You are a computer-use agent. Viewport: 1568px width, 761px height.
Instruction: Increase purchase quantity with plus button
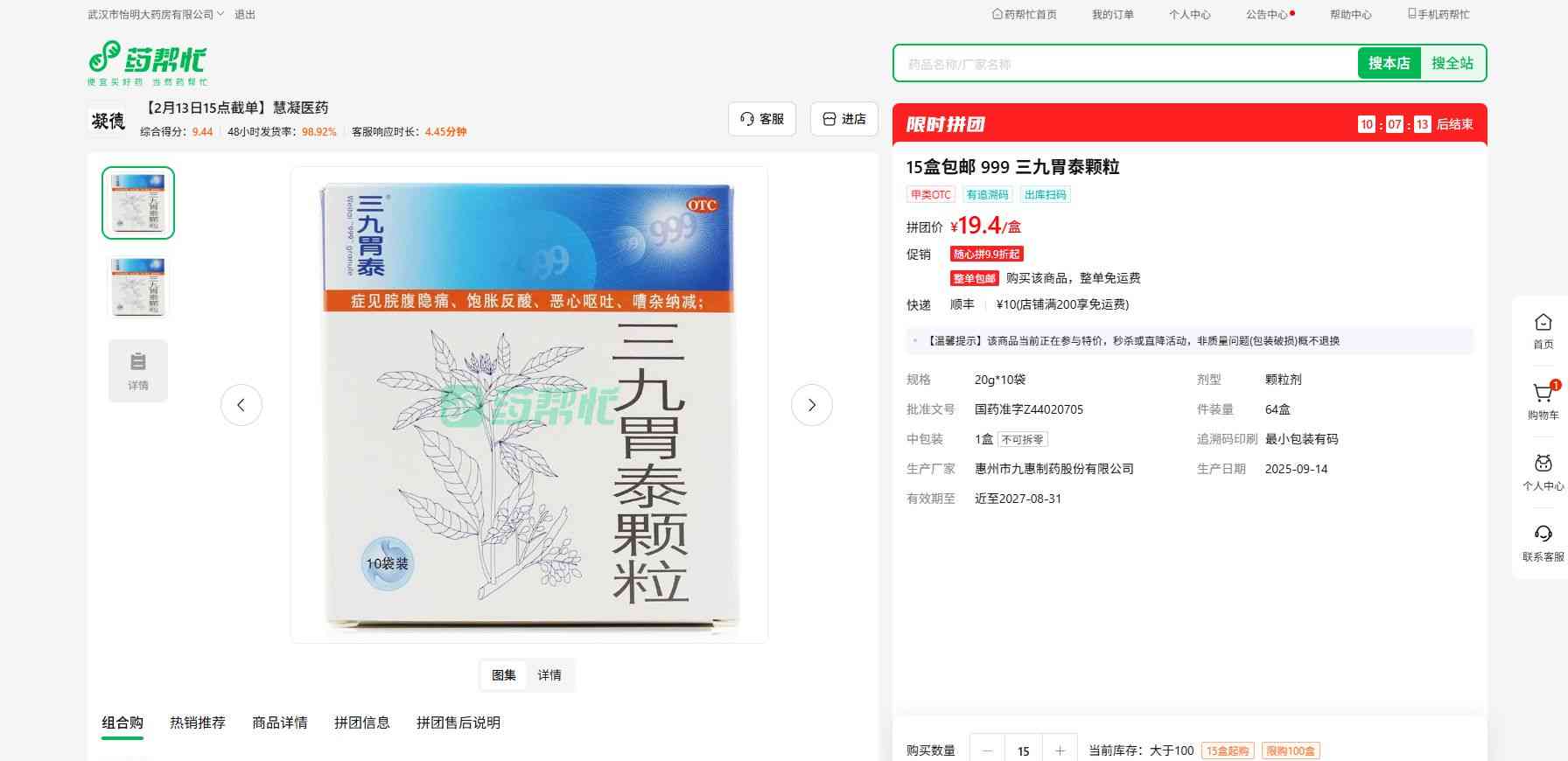(x=1060, y=751)
